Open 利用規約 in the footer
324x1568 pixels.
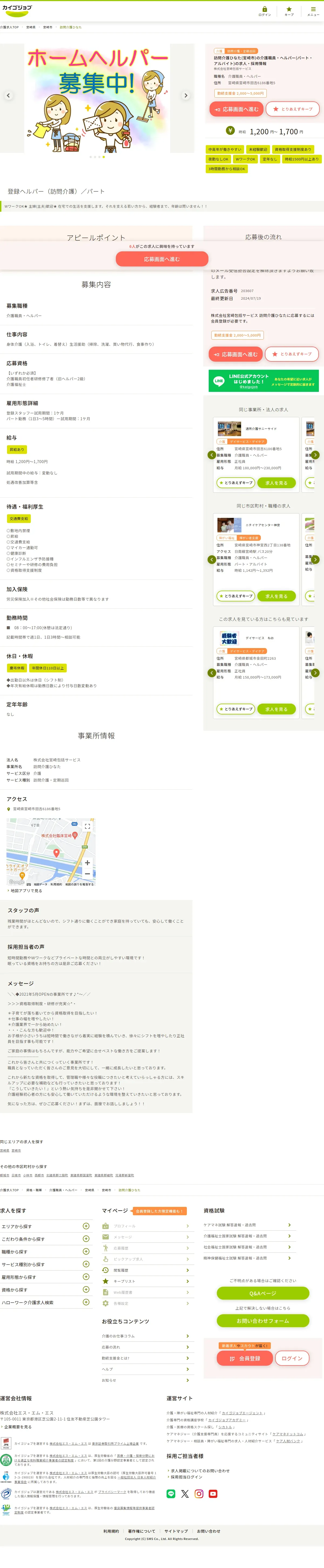[x=111, y=1532]
